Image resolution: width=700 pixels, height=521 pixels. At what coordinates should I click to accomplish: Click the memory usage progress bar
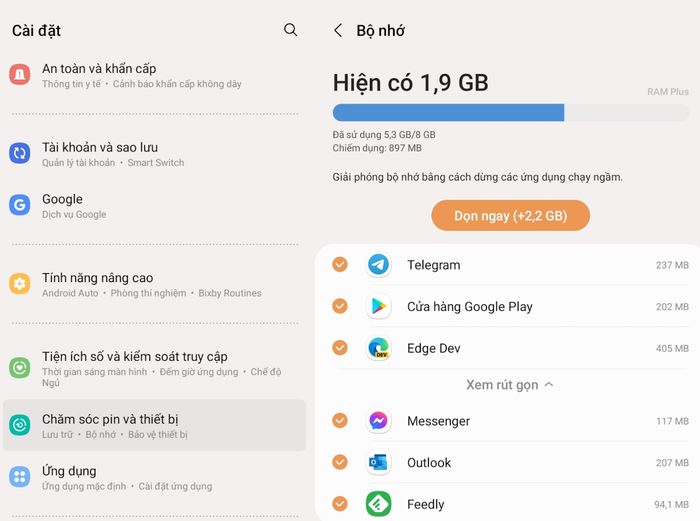[511, 113]
